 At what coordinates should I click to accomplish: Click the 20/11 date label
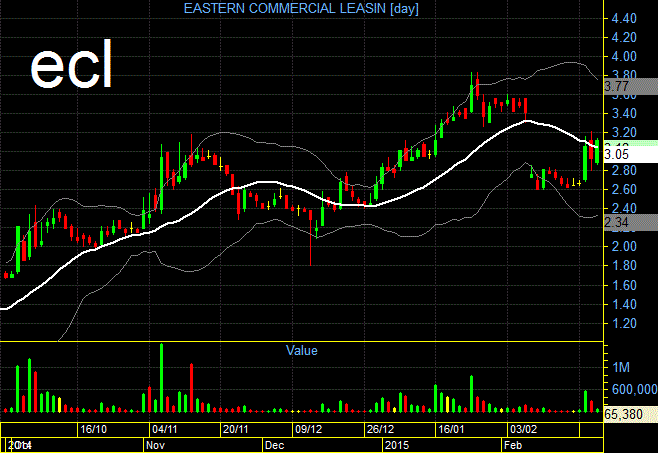[x=236, y=430]
